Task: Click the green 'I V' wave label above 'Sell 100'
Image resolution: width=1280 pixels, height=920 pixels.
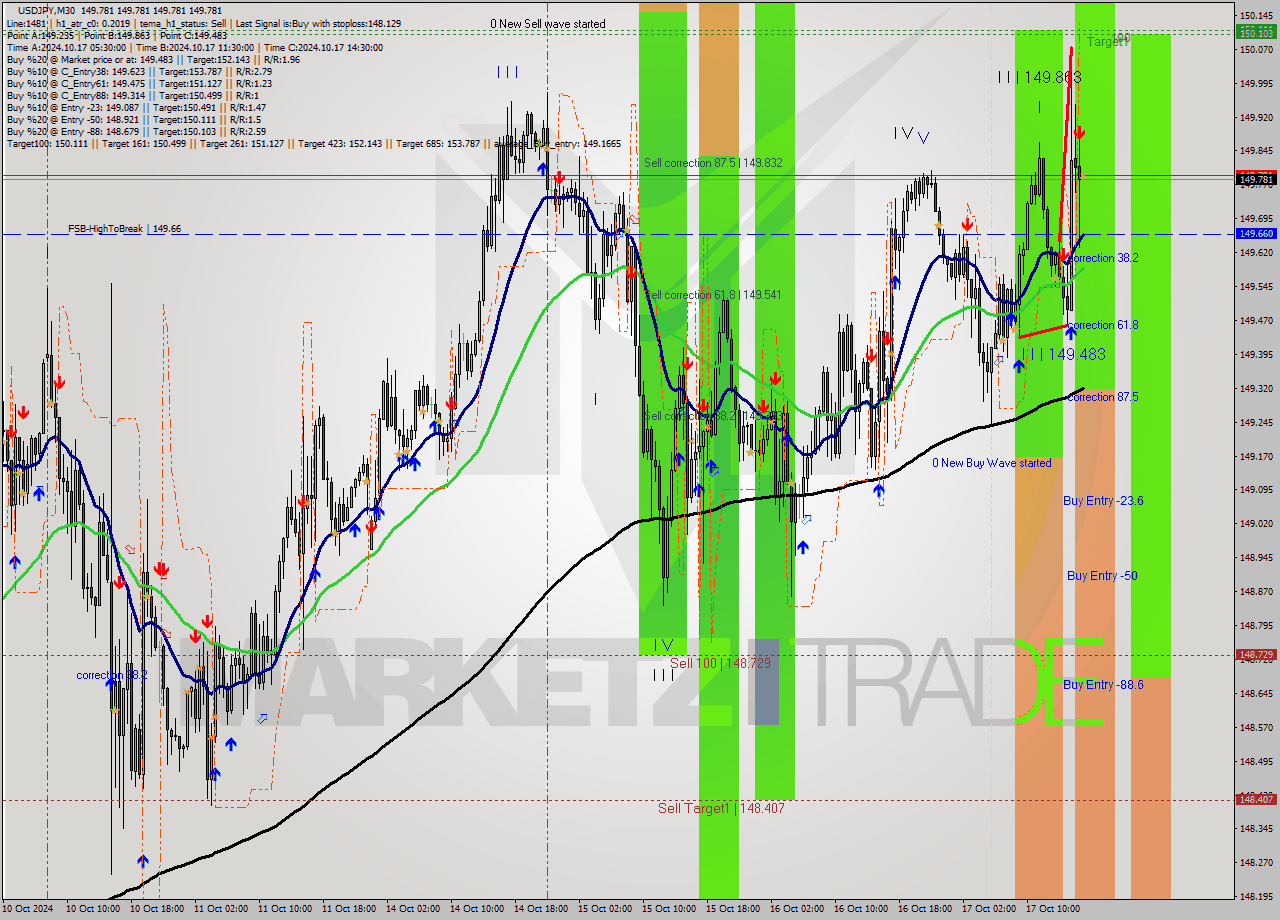Action: point(663,645)
